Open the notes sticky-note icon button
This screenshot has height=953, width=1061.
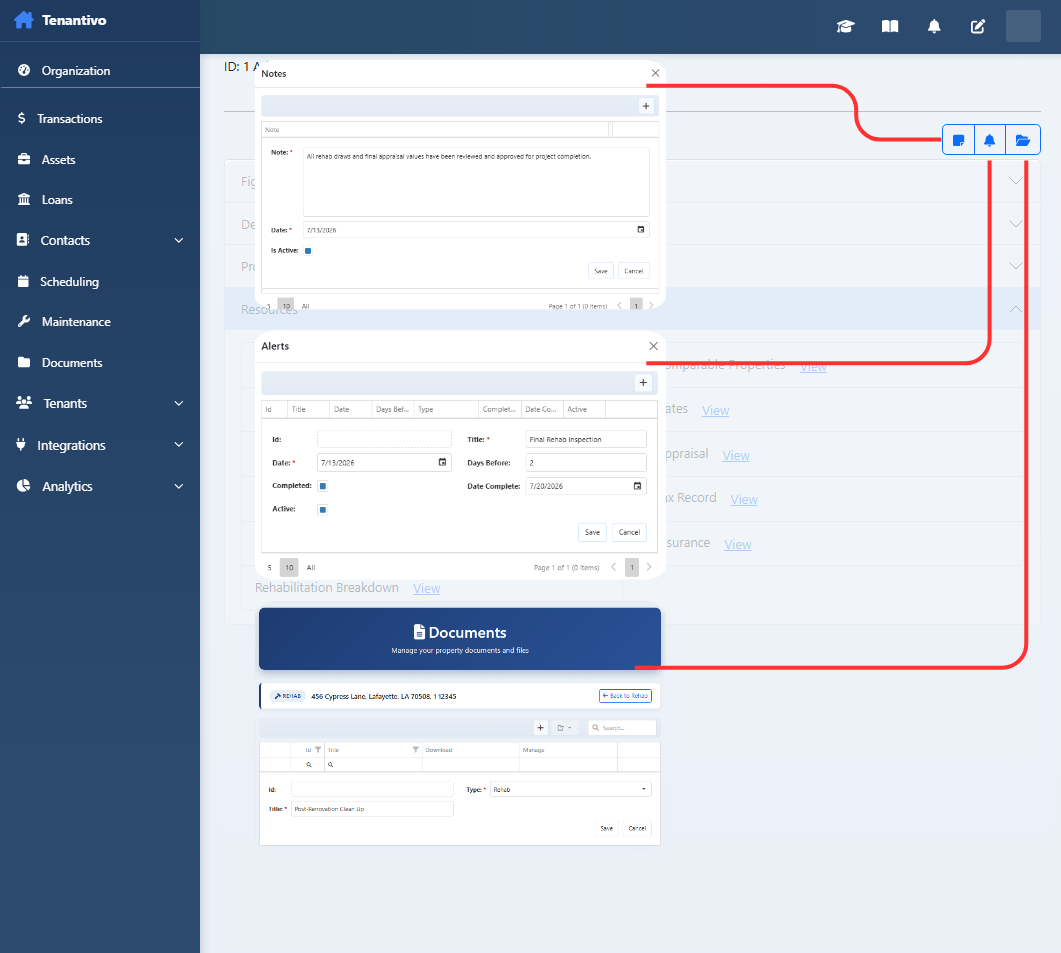point(958,140)
